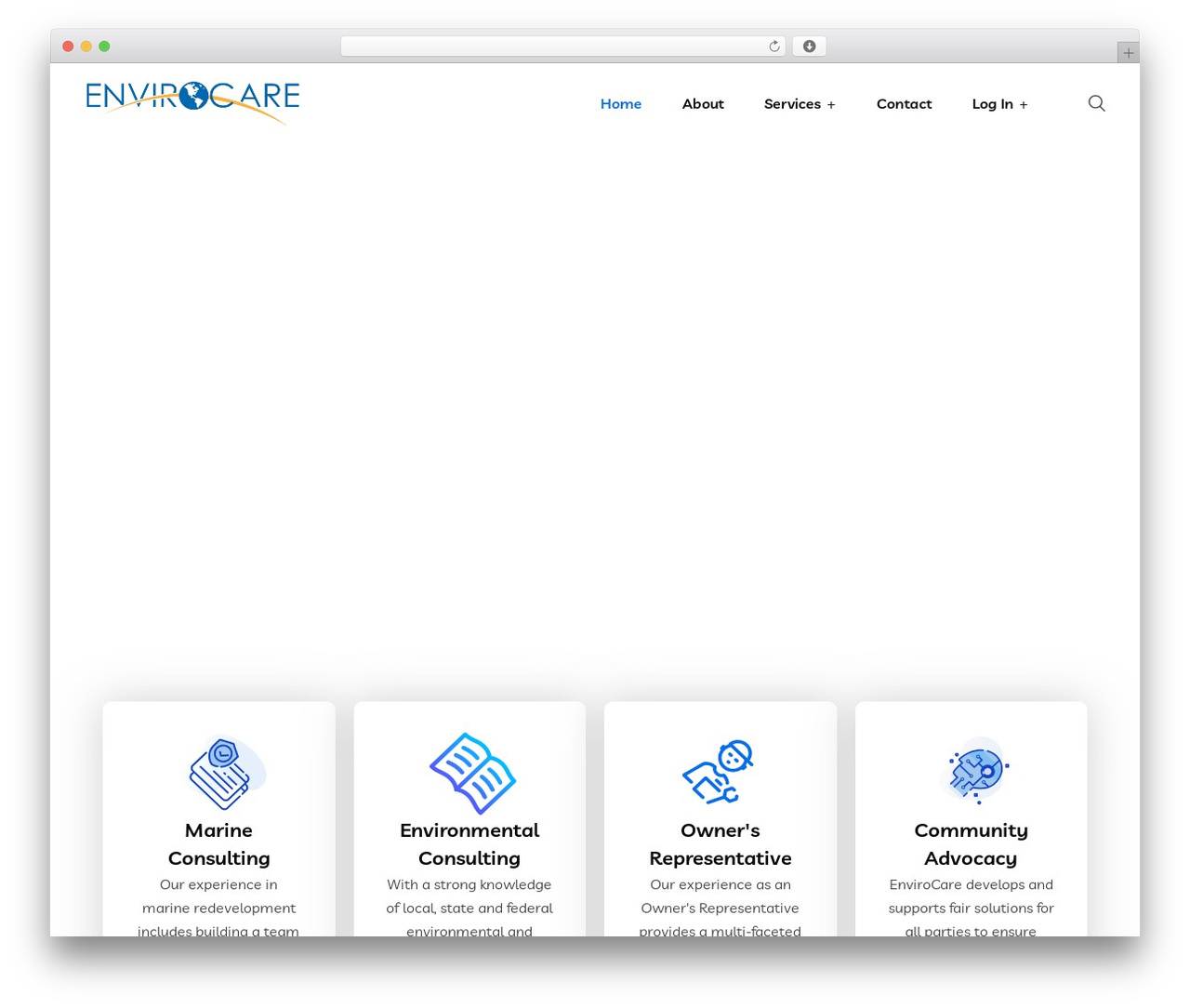
Task: Click the text "Our experience as an"
Action: tap(721, 884)
